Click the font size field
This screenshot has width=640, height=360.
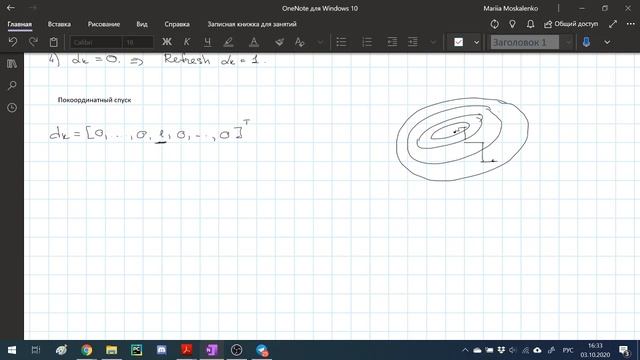138,42
